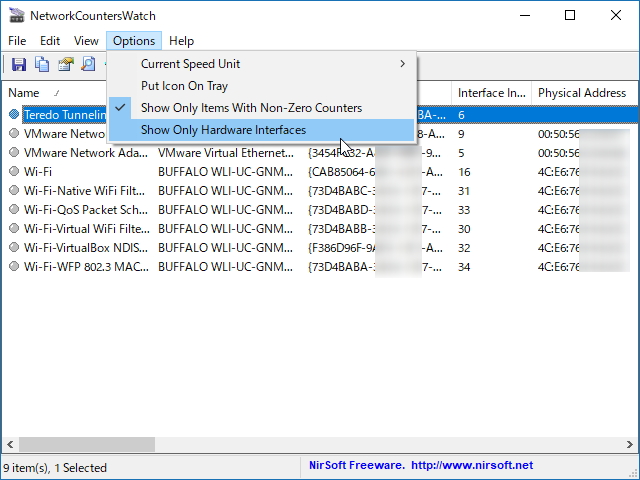Select the Wi-Fi-Native WiFi Filt... row
Viewport: 640px width, 480px height.
point(84,191)
